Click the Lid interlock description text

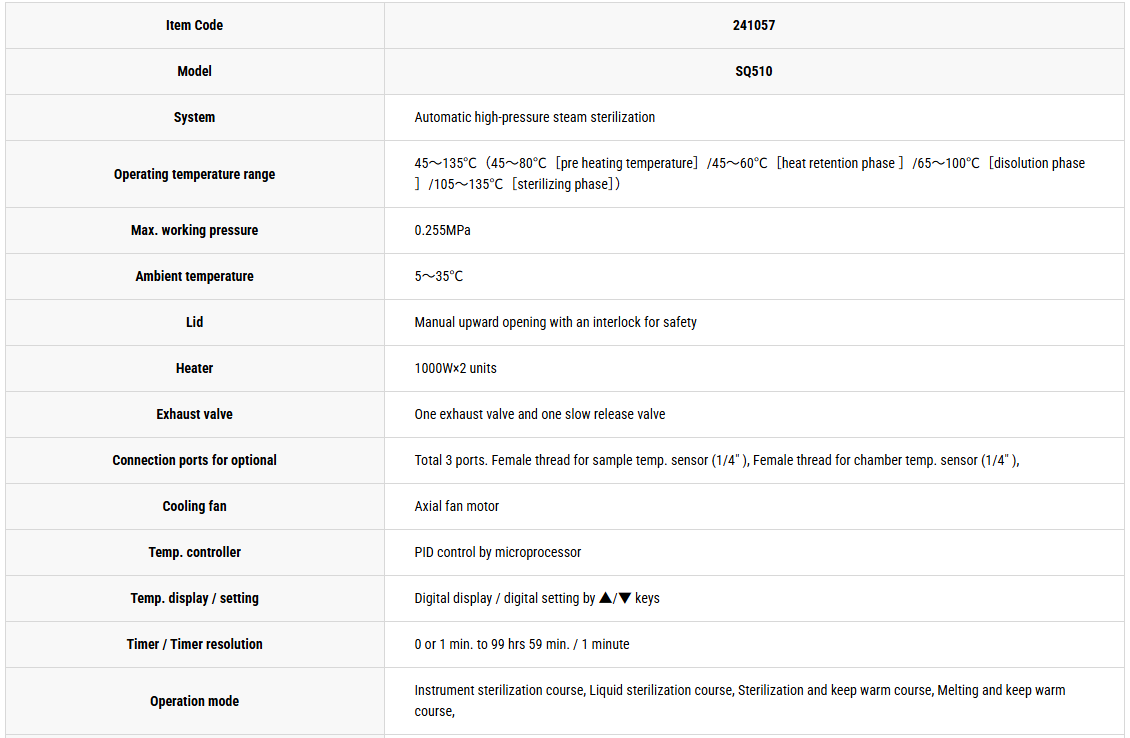[x=555, y=322]
